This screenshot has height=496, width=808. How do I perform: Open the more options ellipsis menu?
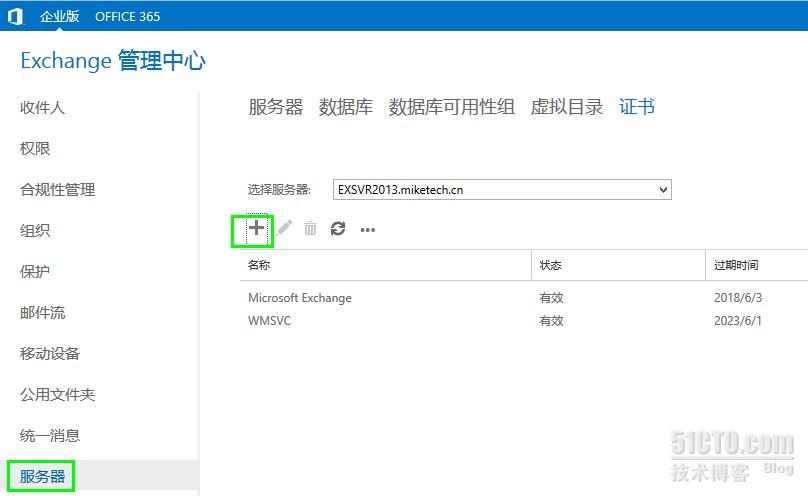(x=367, y=230)
